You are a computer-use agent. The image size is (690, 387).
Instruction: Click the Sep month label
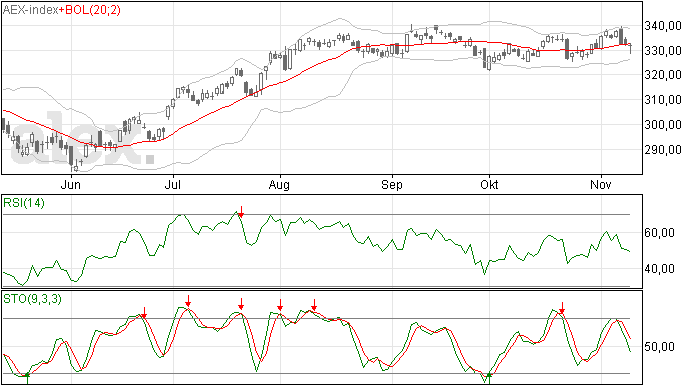[392, 184]
